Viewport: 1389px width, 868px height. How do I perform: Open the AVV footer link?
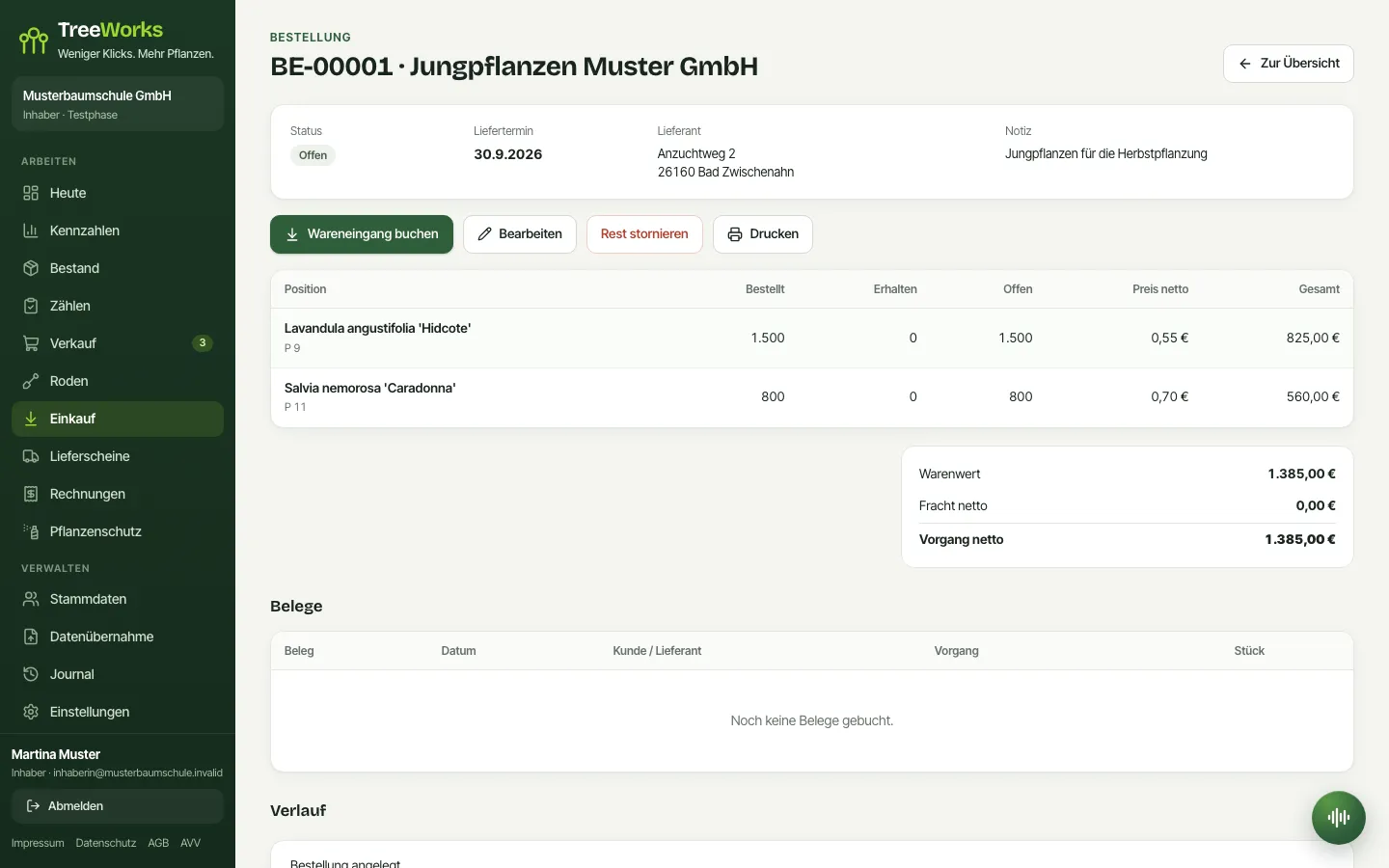click(x=191, y=843)
